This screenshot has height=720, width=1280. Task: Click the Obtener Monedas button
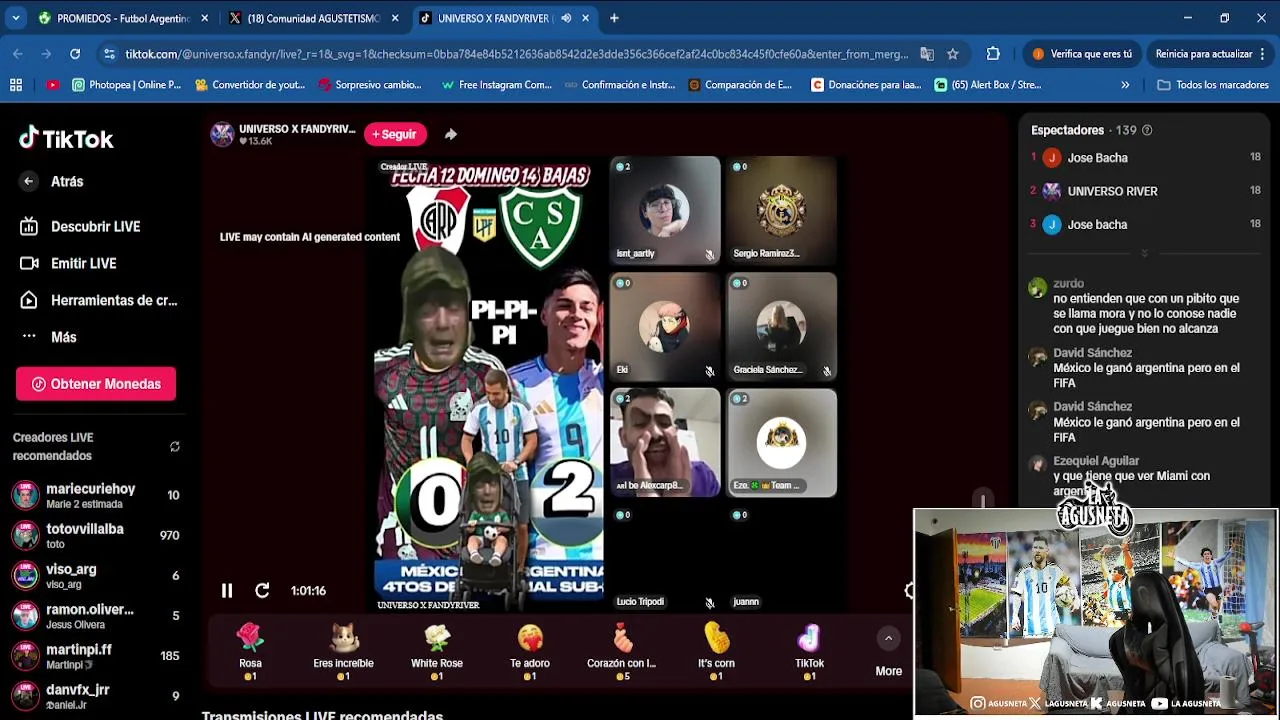point(96,384)
